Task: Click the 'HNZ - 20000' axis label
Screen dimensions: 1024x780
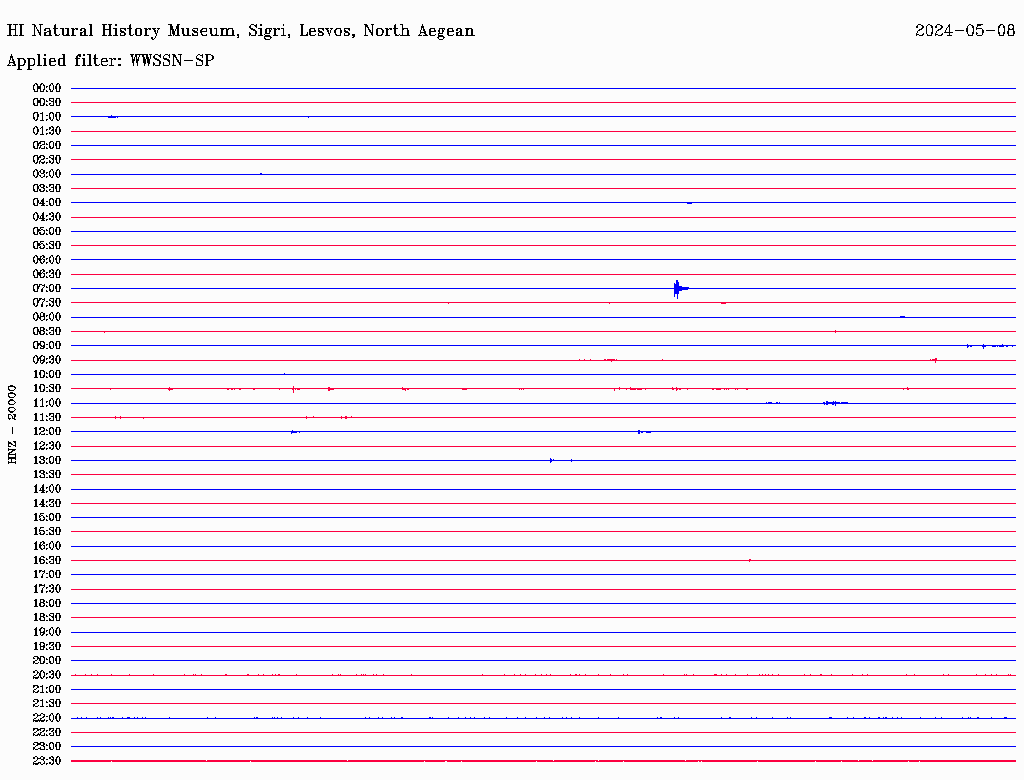Action: (12, 425)
